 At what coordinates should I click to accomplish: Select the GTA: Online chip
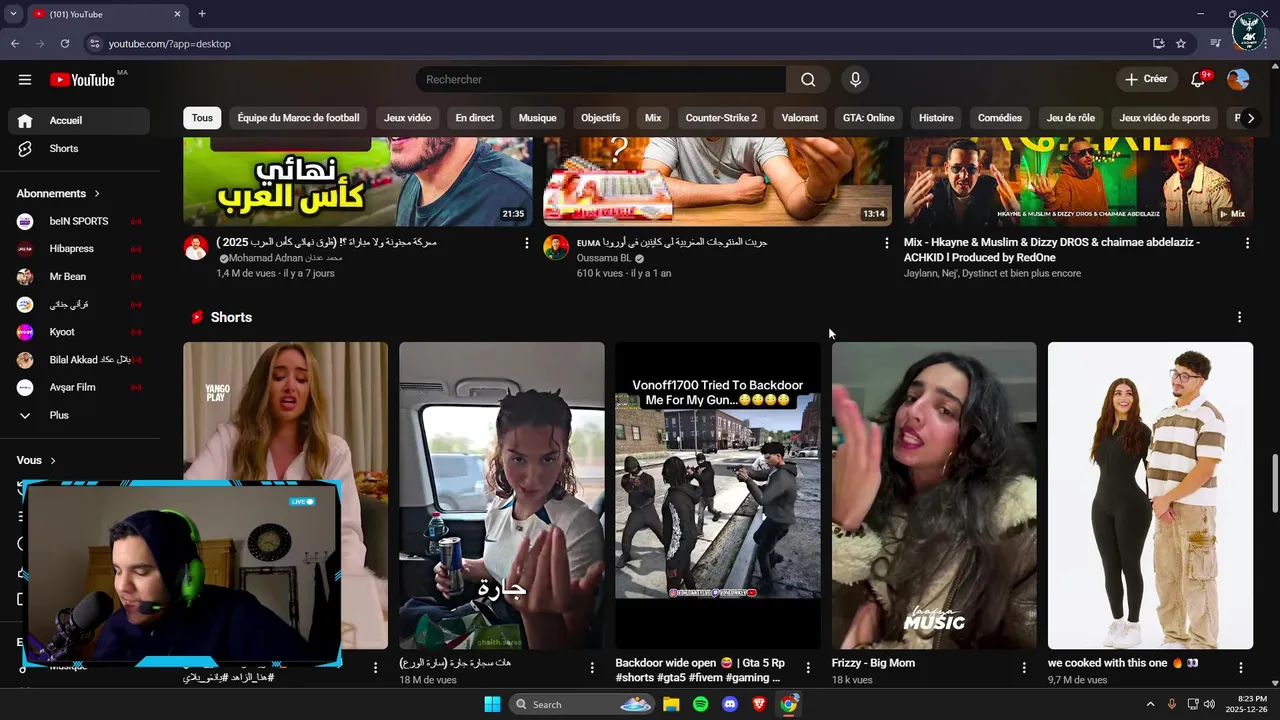868,118
